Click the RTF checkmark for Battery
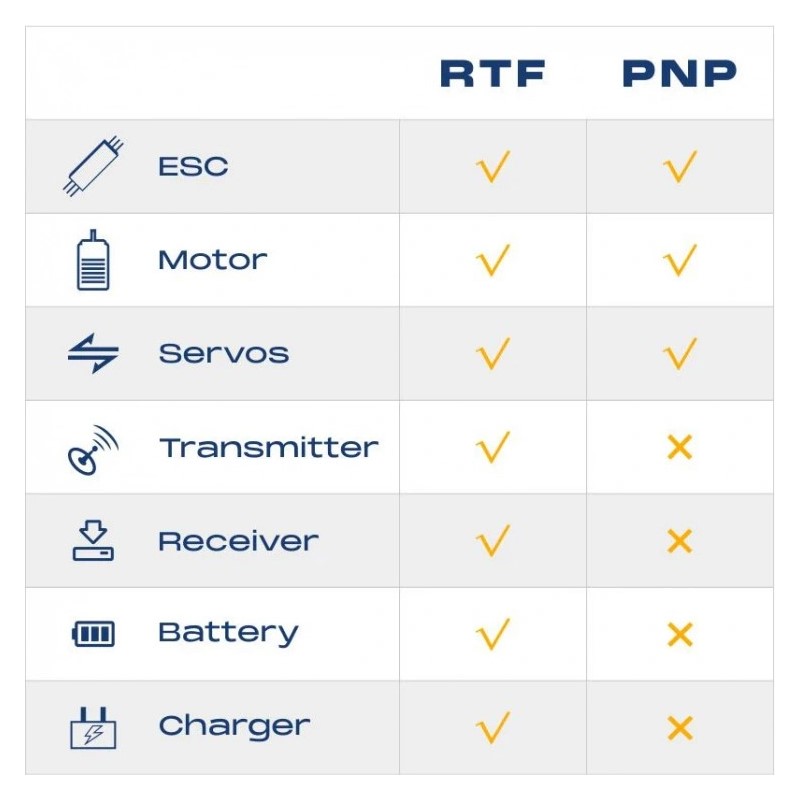The height and width of the screenshot is (800, 800). pyautogui.click(x=493, y=634)
